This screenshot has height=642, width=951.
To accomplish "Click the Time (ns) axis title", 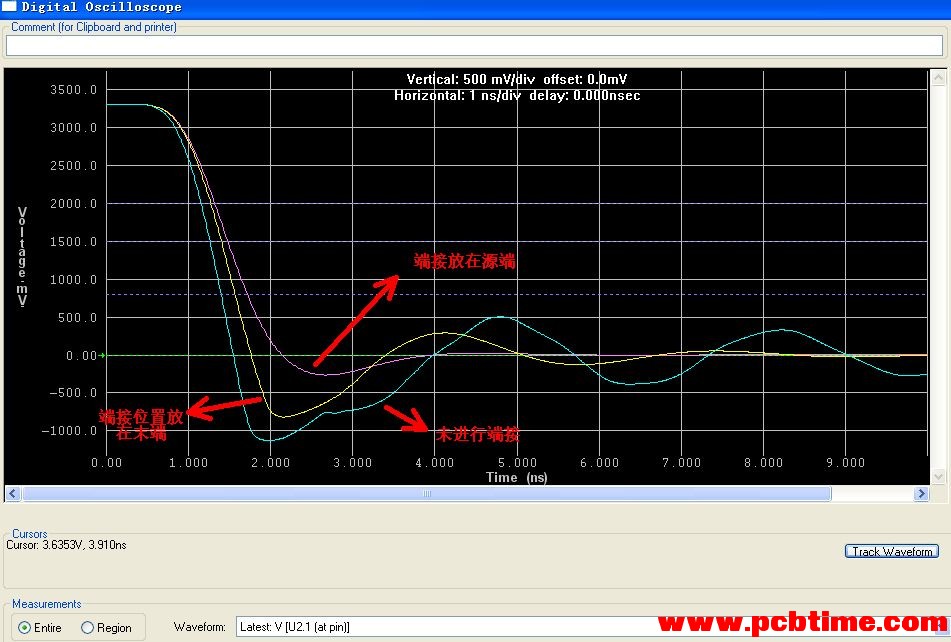I will coord(517,477).
